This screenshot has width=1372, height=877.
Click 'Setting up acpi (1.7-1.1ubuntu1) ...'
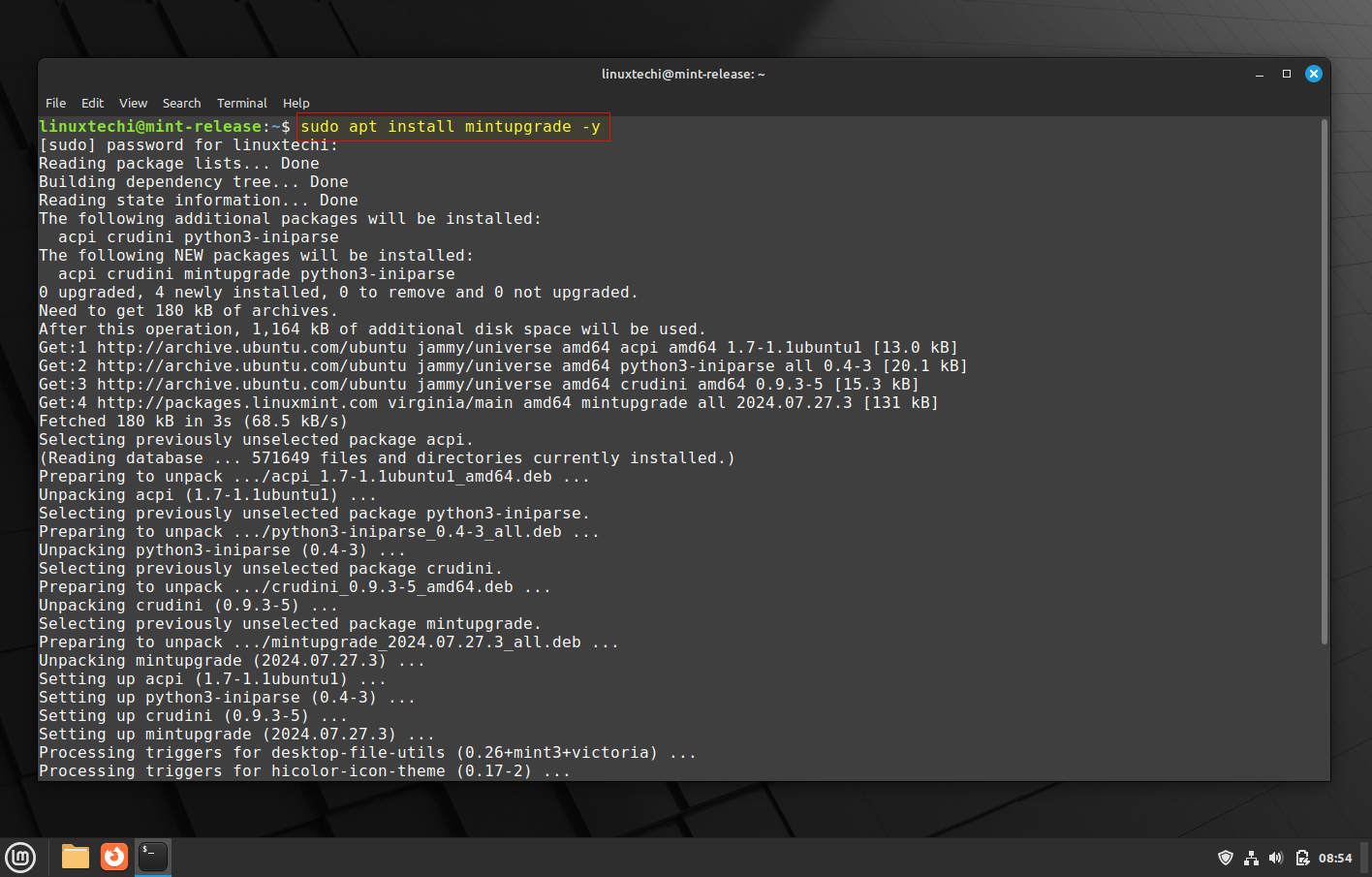pyautogui.click(x=213, y=679)
